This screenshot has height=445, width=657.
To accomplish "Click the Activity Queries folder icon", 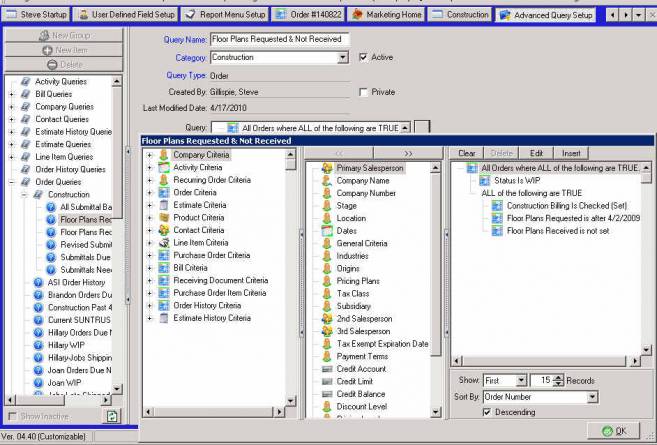I will (26, 82).
